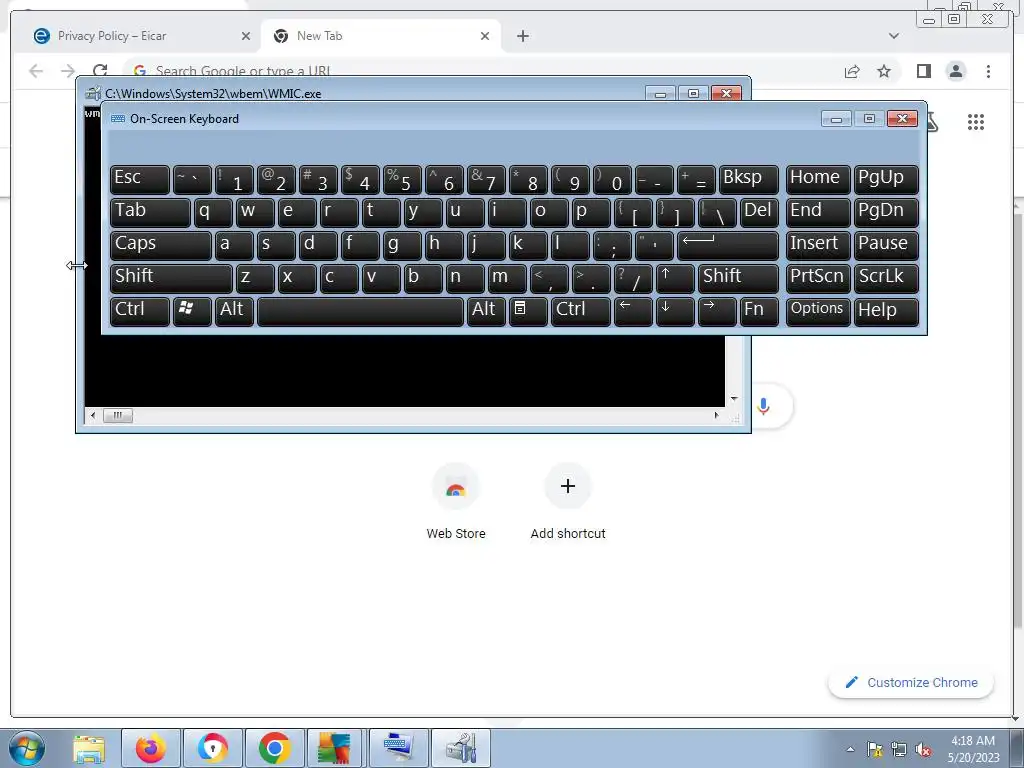Click the PgDn key
Viewport: 1024px width, 768px height.
(886, 212)
